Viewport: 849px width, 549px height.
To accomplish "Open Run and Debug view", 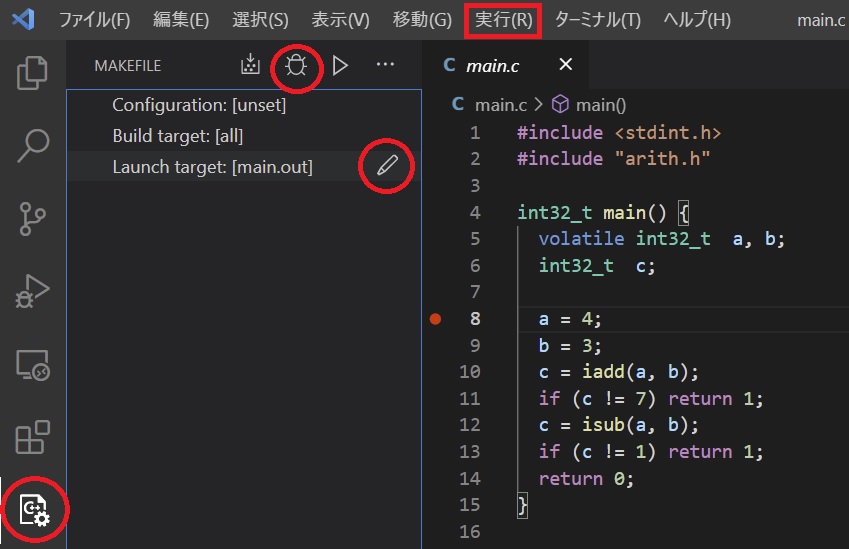I will (x=32, y=291).
